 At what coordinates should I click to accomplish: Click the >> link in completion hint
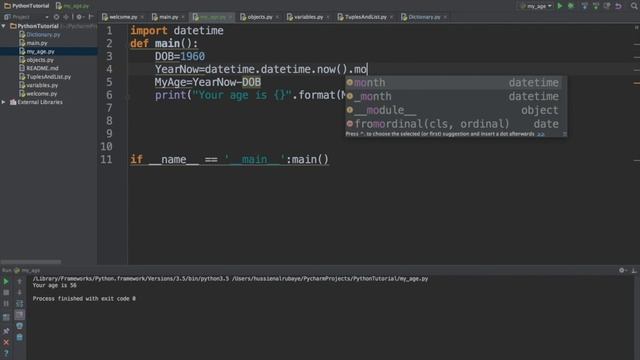[541, 134]
